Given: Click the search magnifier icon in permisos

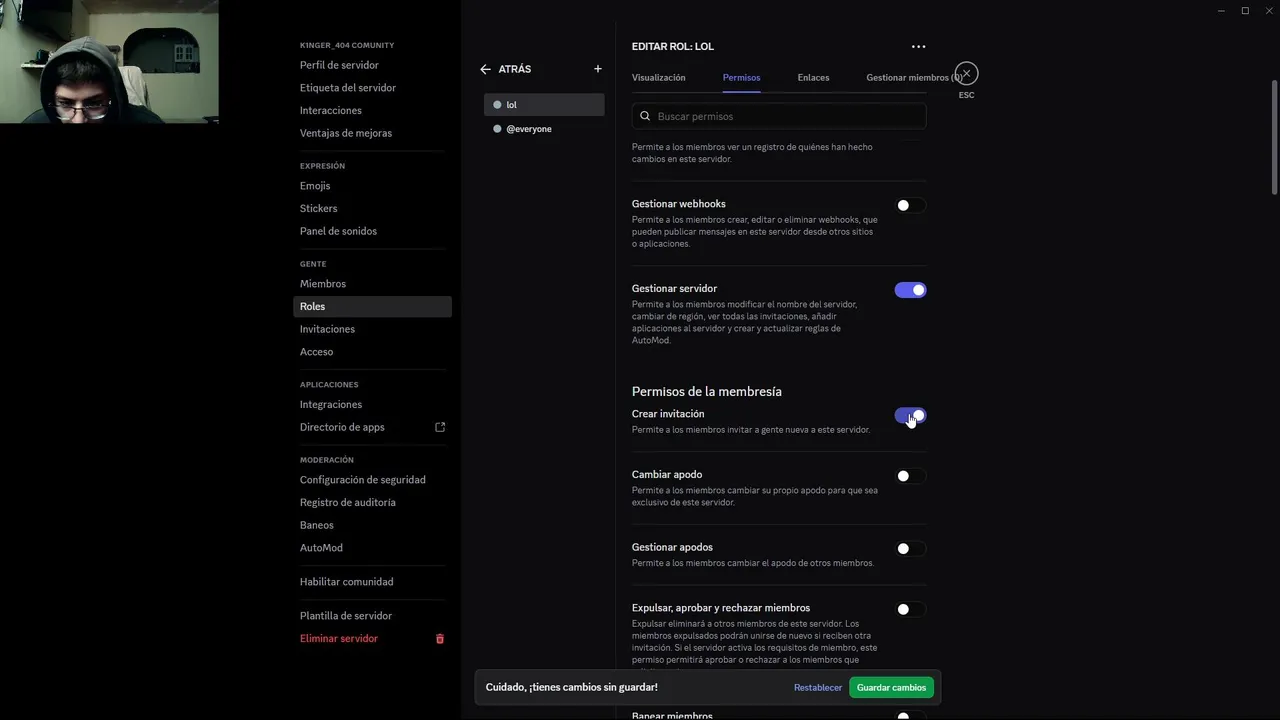Looking at the screenshot, I should pyautogui.click(x=645, y=117).
